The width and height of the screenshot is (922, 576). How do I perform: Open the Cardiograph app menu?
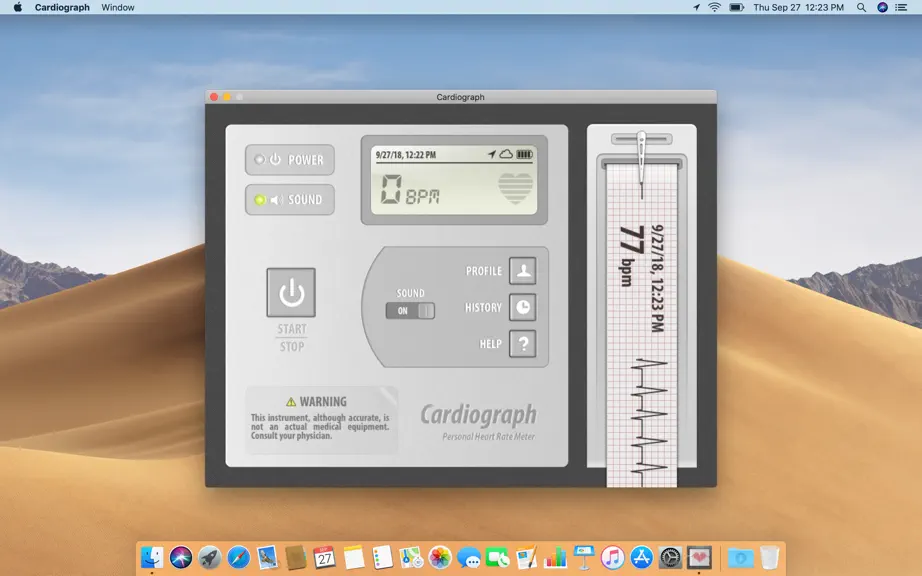tap(62, 7)
